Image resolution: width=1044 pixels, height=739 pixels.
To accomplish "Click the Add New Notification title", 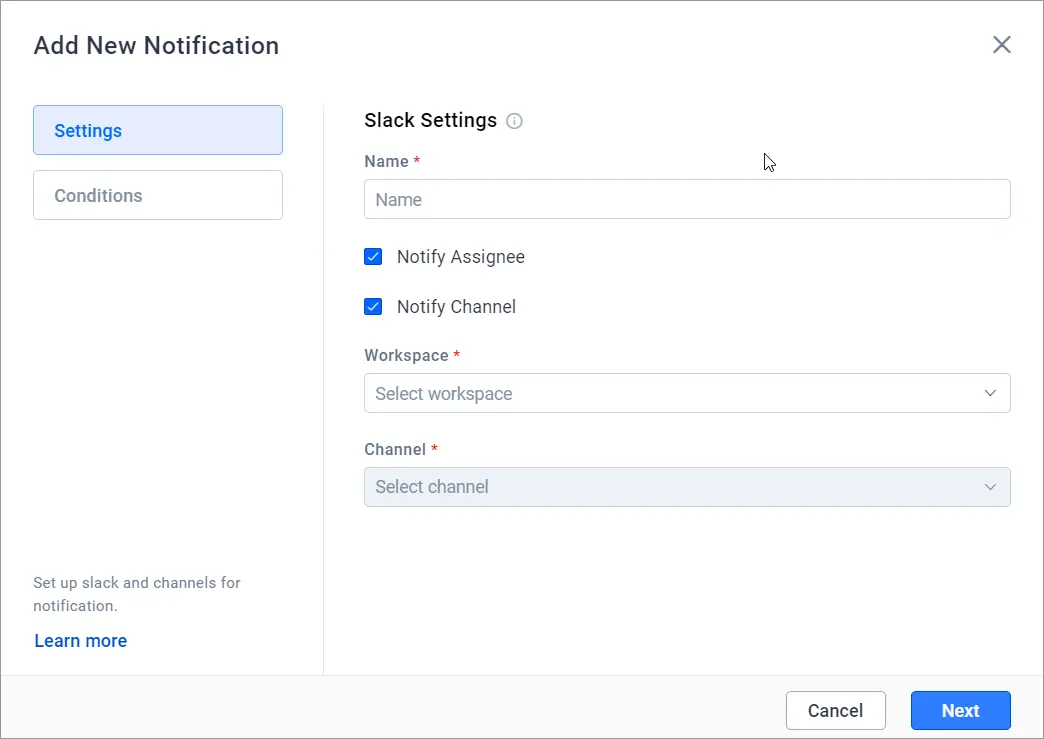I will coord(156,45).
